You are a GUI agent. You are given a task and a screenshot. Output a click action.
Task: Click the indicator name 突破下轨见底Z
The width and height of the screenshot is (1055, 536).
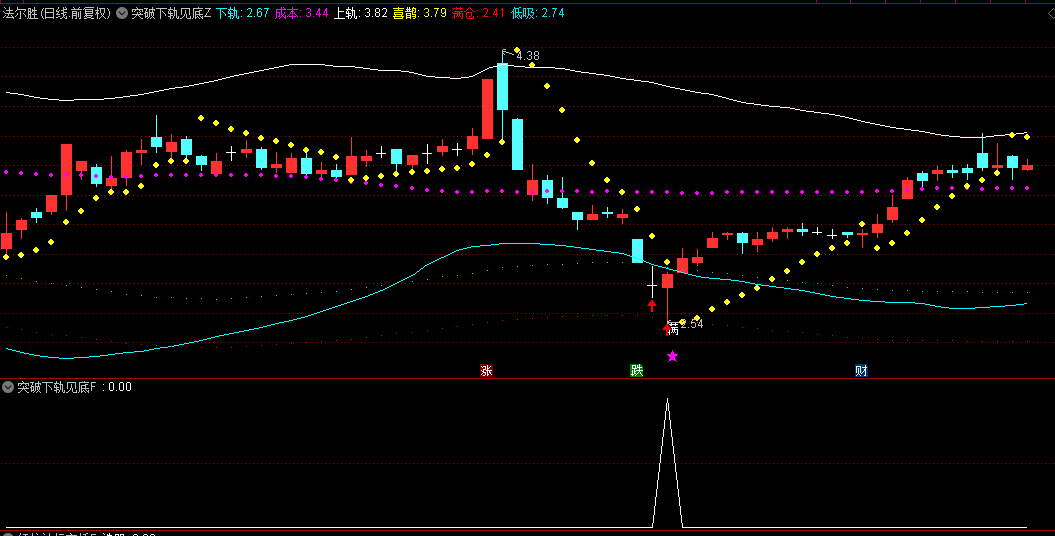[171, 13]
